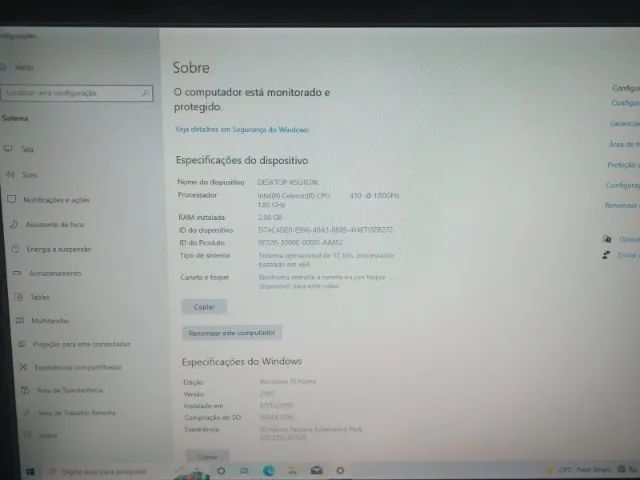The width and height of the screenshot is (640, 480).
Task: Click the Settings gear on taskbar
Action: tap(340, 471)
